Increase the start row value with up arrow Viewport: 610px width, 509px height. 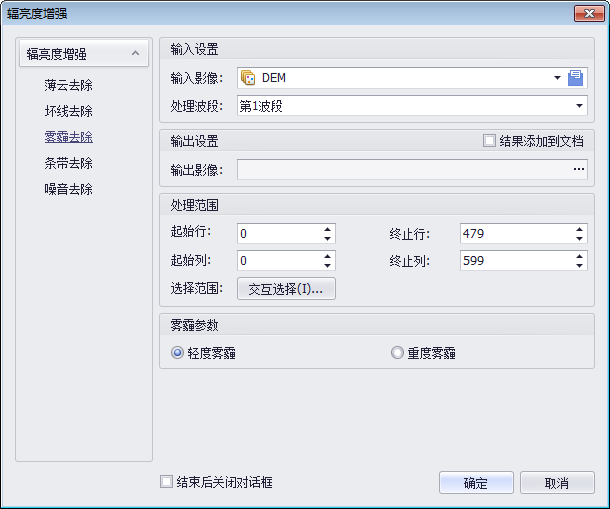(x=327, y=229)
